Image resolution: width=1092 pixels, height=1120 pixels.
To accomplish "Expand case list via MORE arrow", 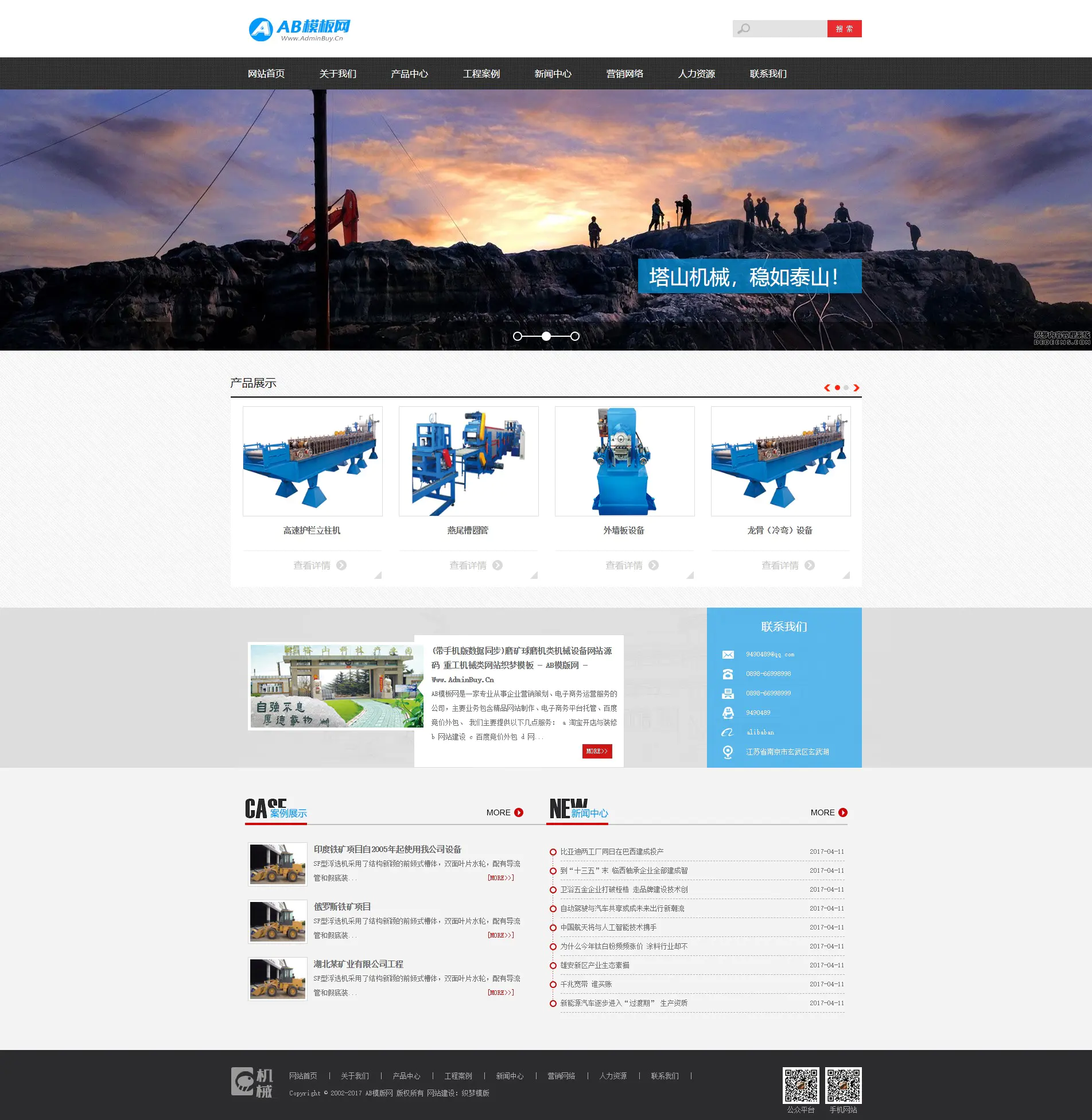I will pos(519,812).
